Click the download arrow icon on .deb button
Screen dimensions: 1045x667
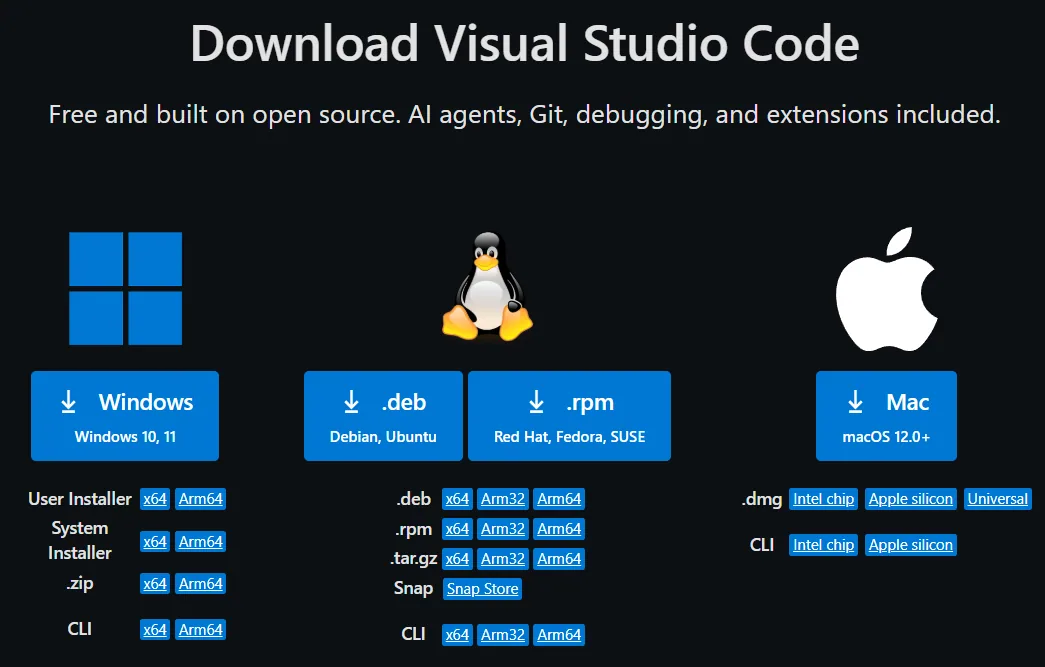point(351,402)
